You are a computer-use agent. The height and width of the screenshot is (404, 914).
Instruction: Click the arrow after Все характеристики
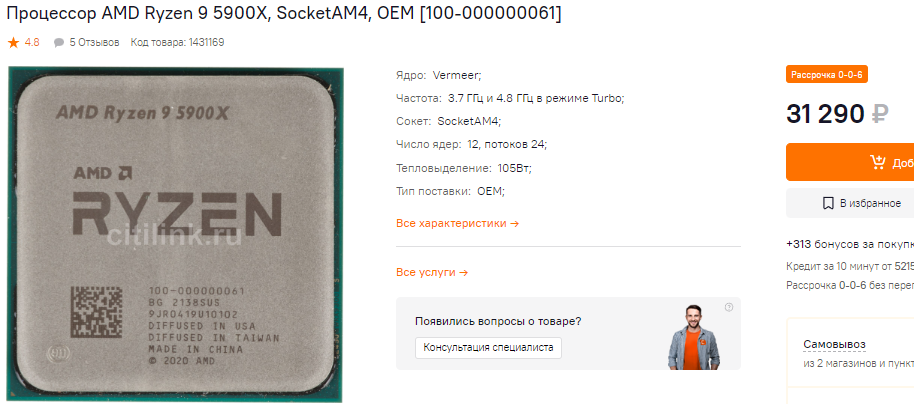514,223
